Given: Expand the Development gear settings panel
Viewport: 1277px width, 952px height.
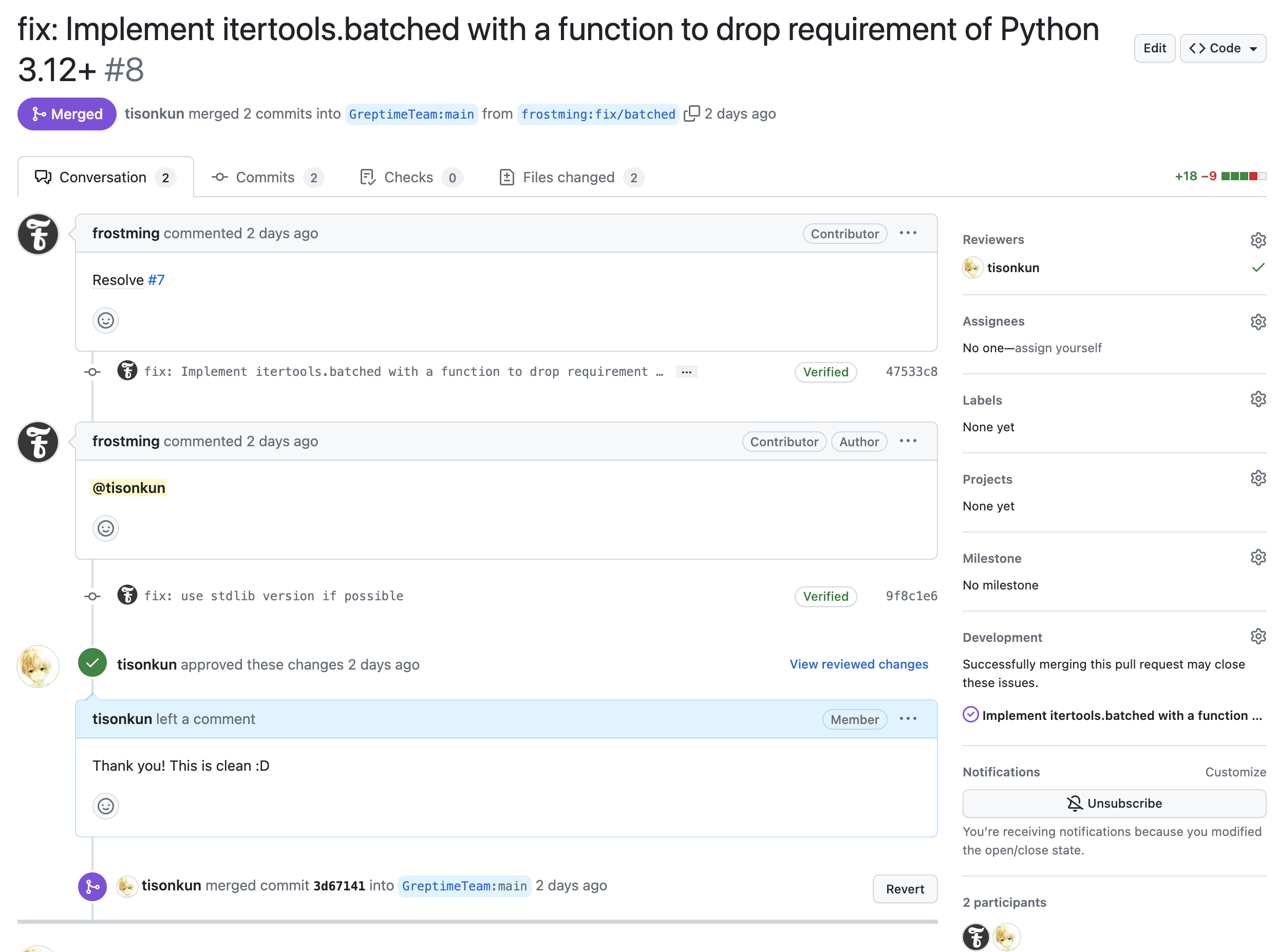Looking at the screenshot, I should tap(1258, 637).
